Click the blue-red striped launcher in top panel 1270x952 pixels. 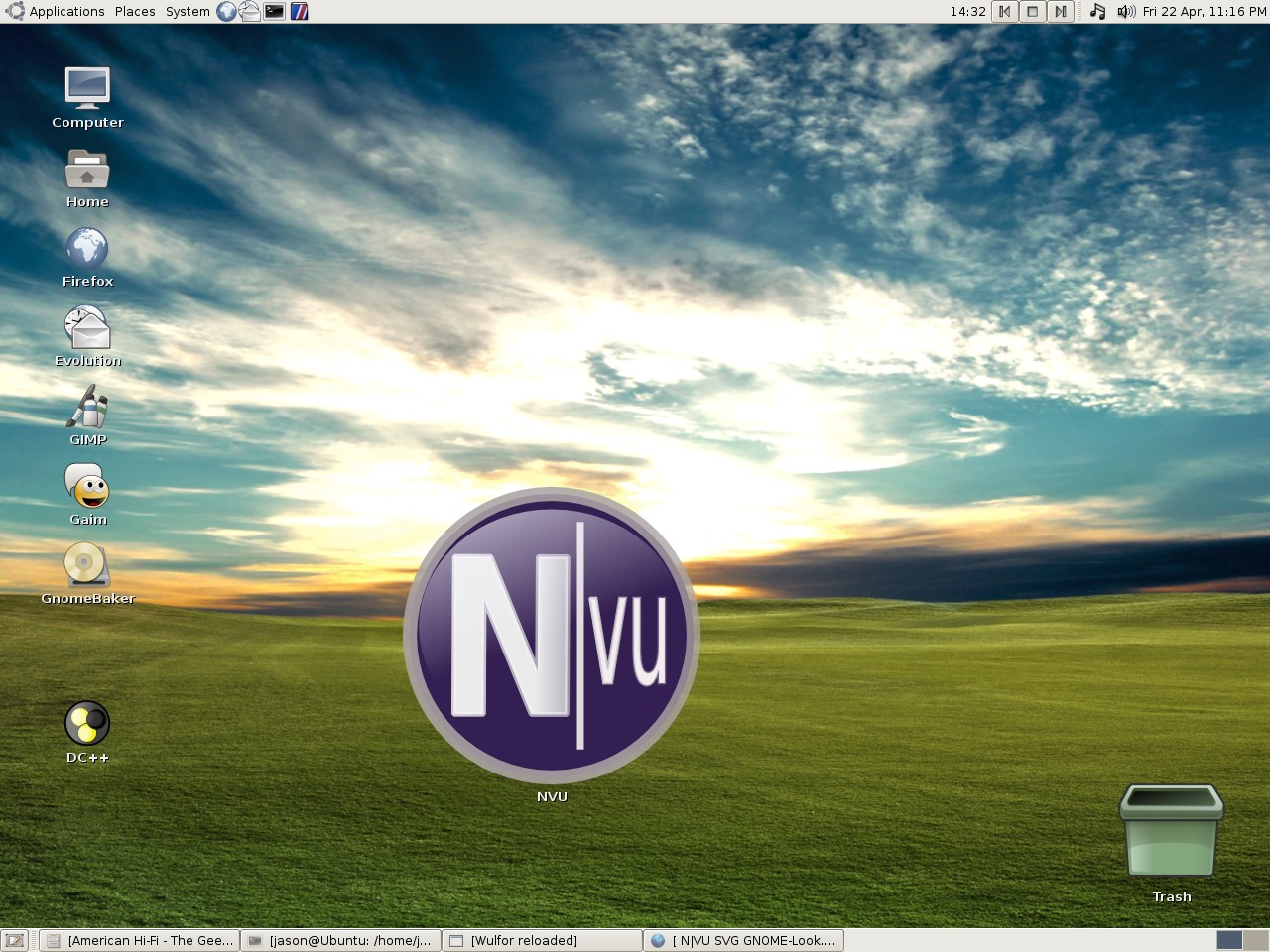coord(299,12)
